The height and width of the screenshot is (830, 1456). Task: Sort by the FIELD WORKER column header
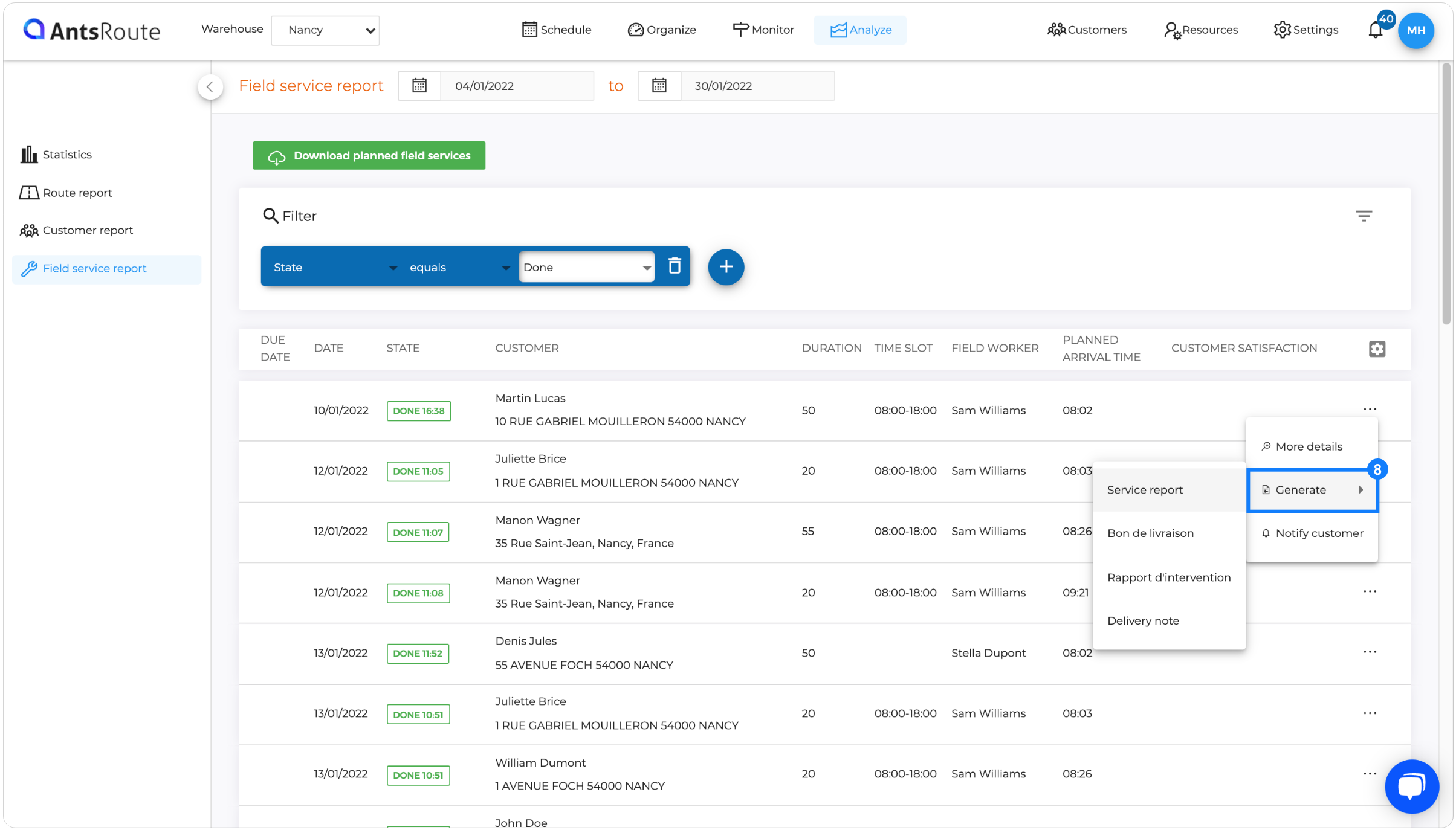tap(995, 349)
